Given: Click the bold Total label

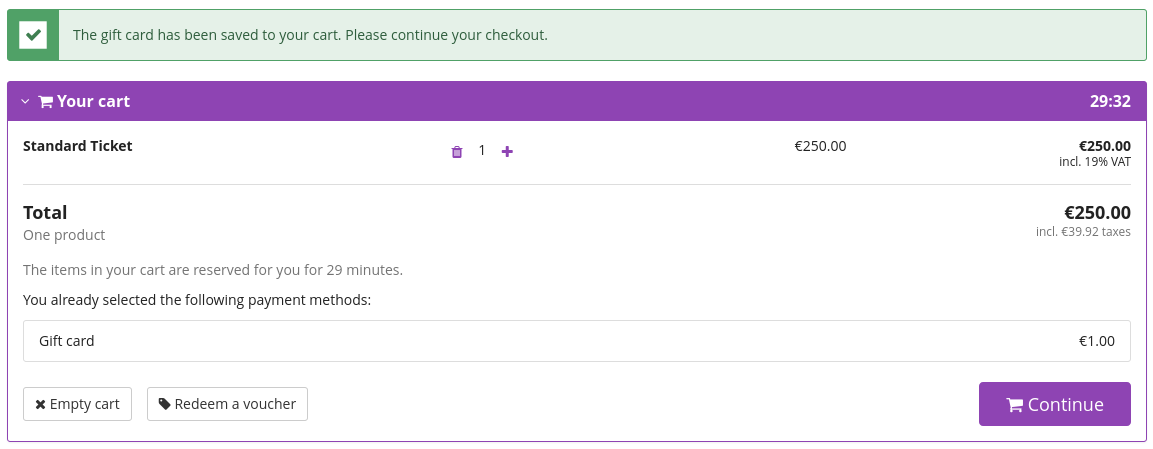Looking at the screenshot, I should coord(45,212).
